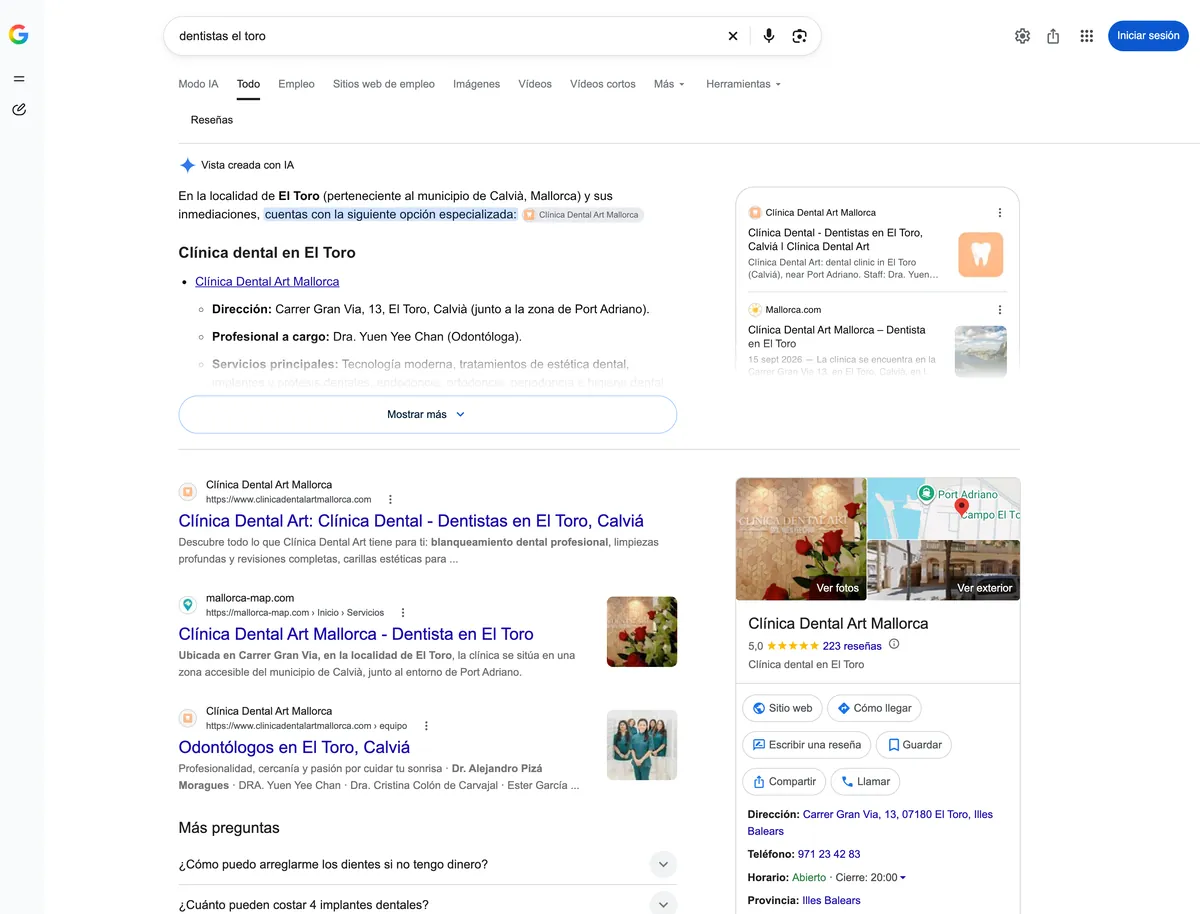Open the Clínica Dental Art Mallorca link in the AI overview
1200x914 pixels.
pyautogui.click(x=267, y=282)
